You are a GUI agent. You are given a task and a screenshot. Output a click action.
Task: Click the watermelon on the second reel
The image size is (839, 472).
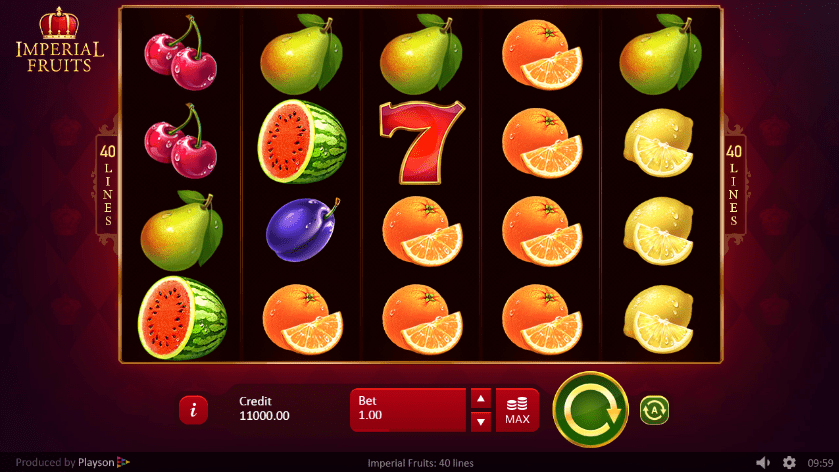tap(302, 142)
